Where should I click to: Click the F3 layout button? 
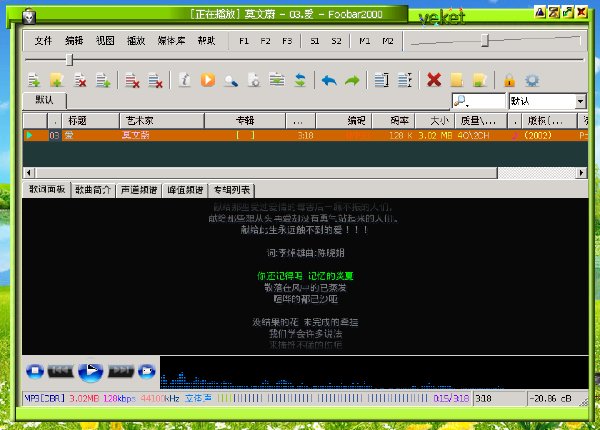coord(287,41)
